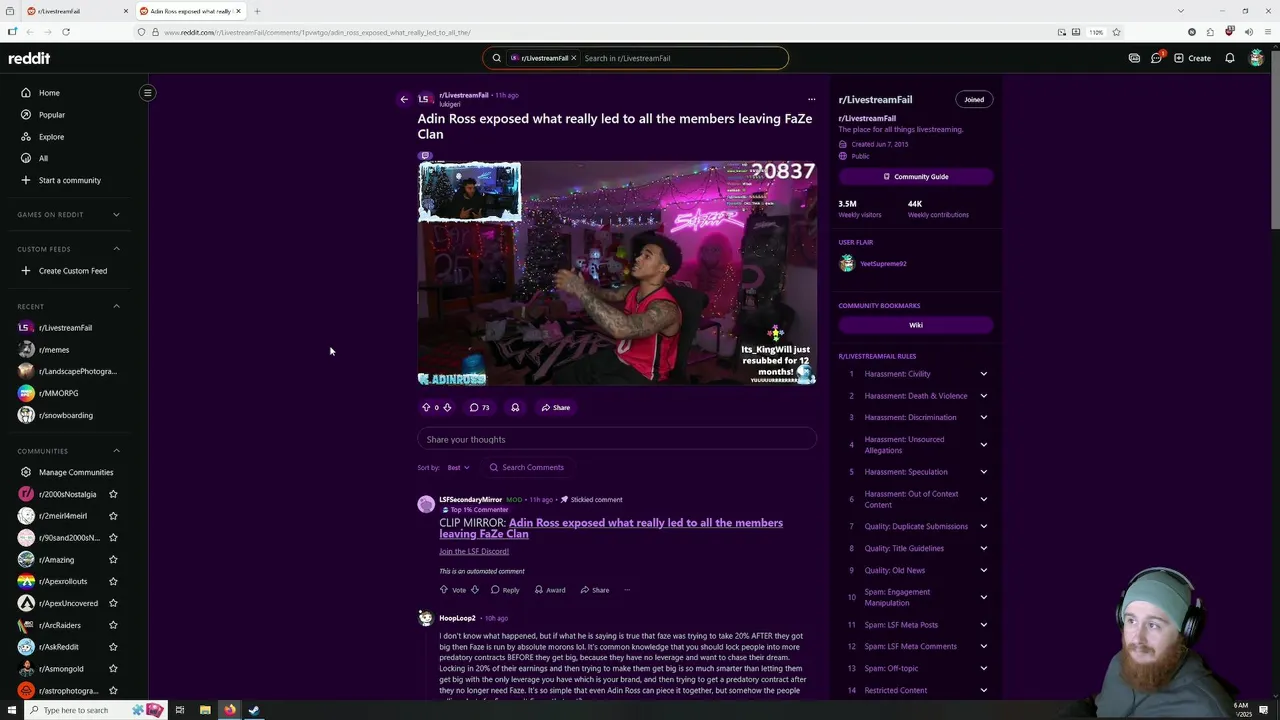The width and height of the screenshot is (1280, 720).
Task: Favorite r/90sand2000sN... community star
Action: pyautogui.click(x=113, y=538)
